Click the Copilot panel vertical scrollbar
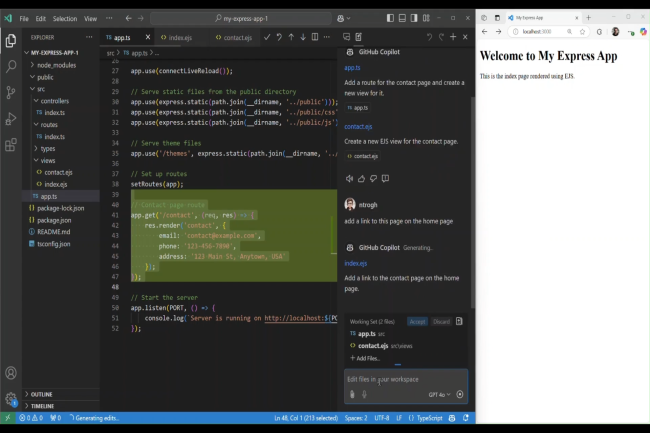Image resolution: width=650 pixels, height=433 pixels. click(473, 201)
